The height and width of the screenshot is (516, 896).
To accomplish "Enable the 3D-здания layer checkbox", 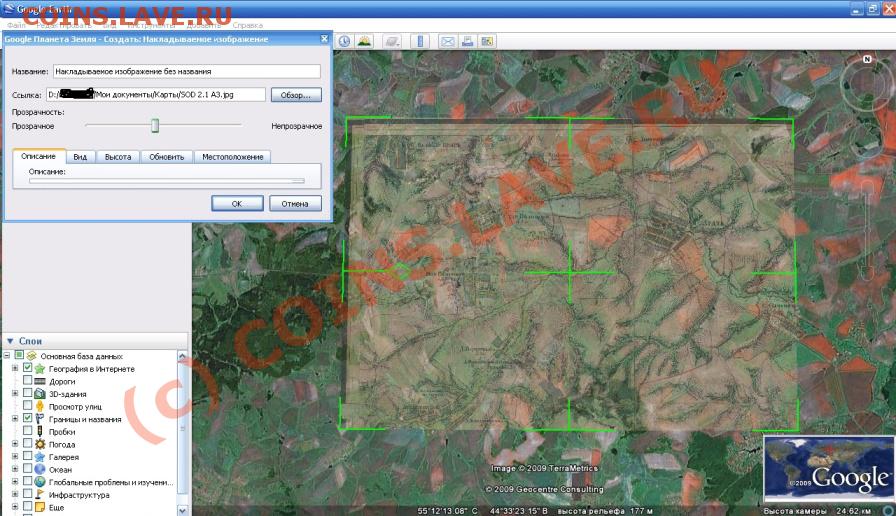I will coord(27,393).
